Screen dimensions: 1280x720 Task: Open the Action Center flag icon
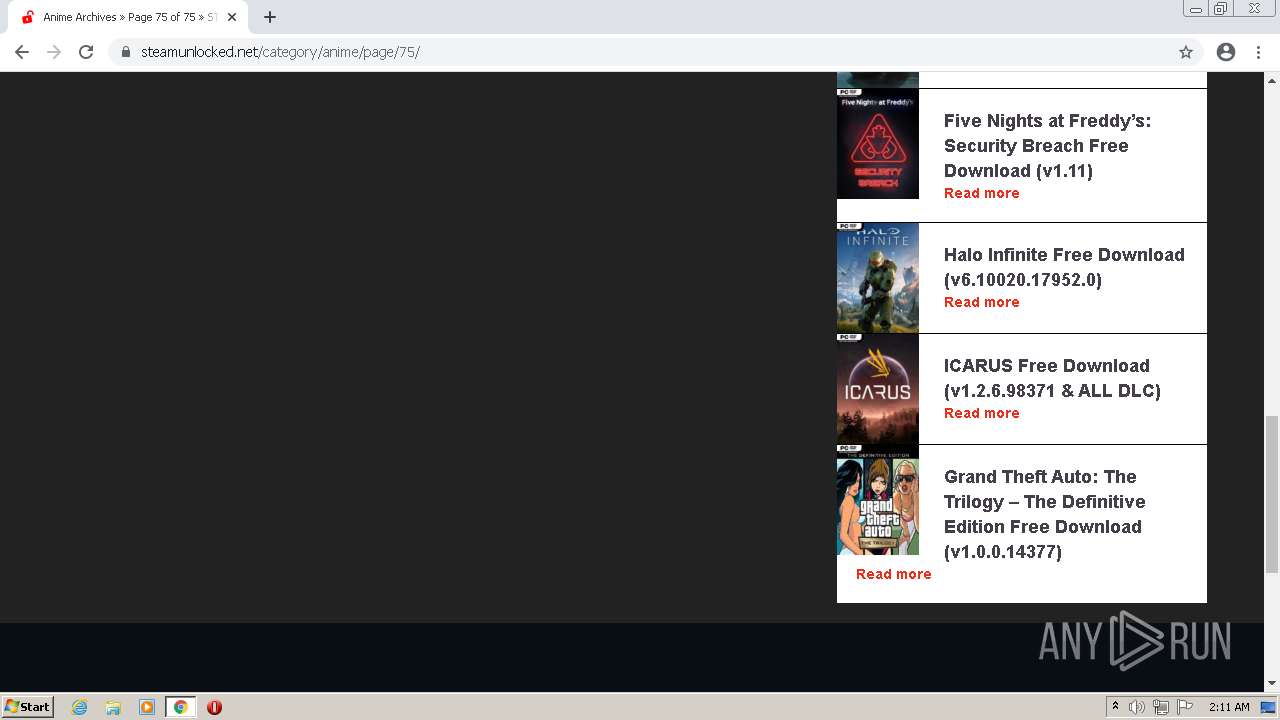point(1185,707)
